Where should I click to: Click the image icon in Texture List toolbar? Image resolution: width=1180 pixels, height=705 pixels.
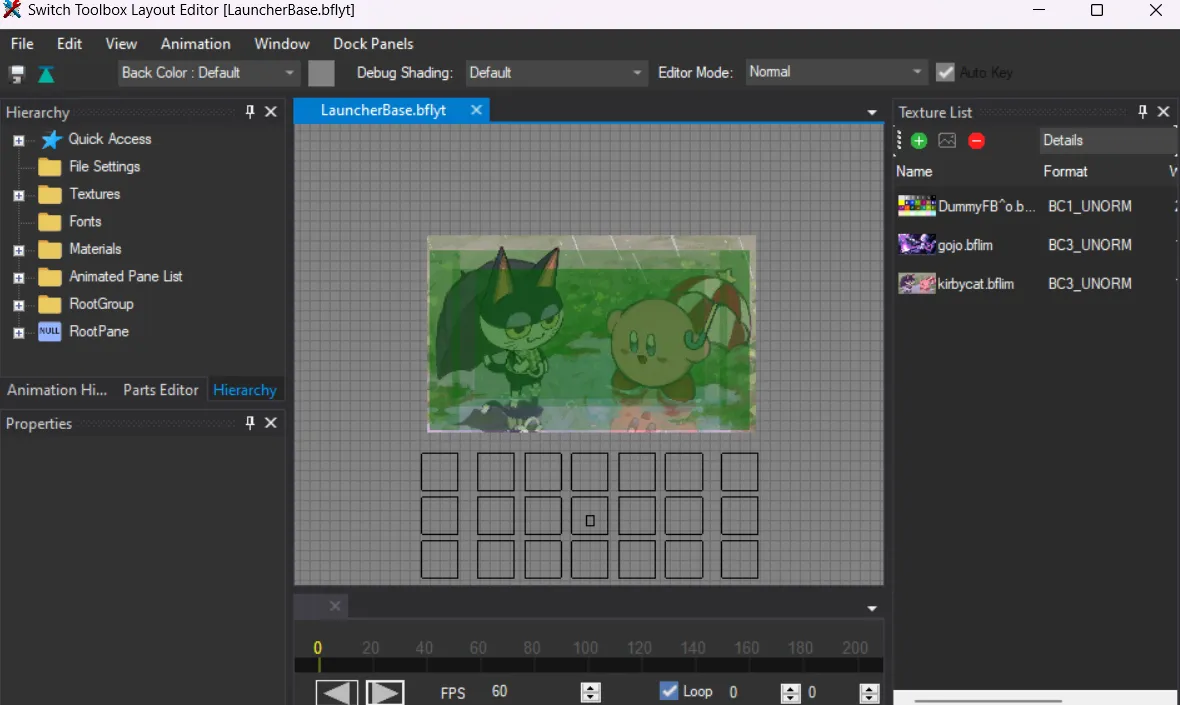click(x=947, y=141)
